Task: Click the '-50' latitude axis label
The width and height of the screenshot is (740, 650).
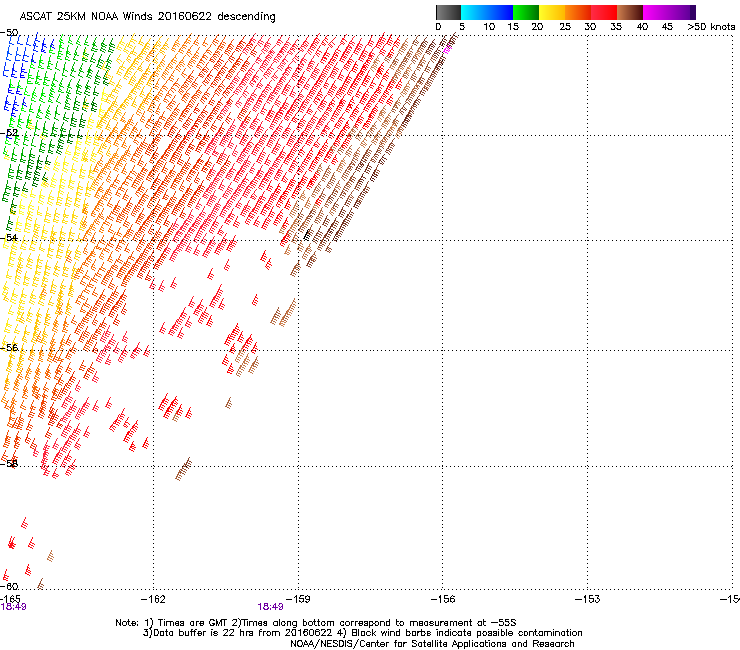Action: tap(9, 33)
